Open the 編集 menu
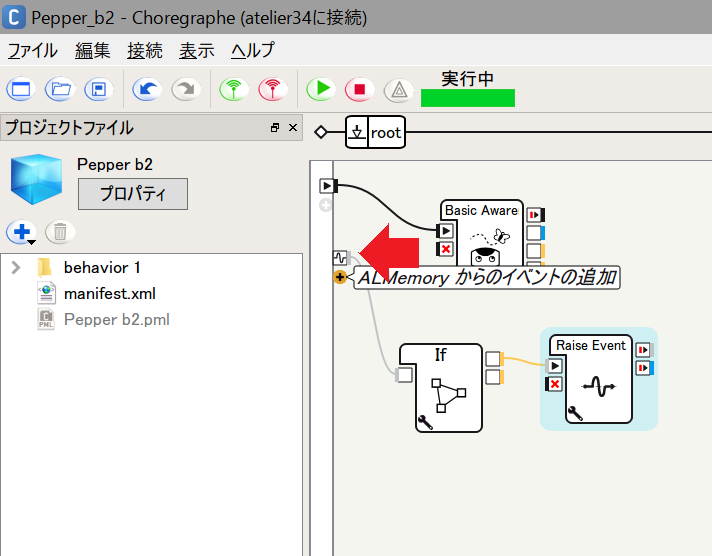712x556 pixels. (x=93, y=50)
